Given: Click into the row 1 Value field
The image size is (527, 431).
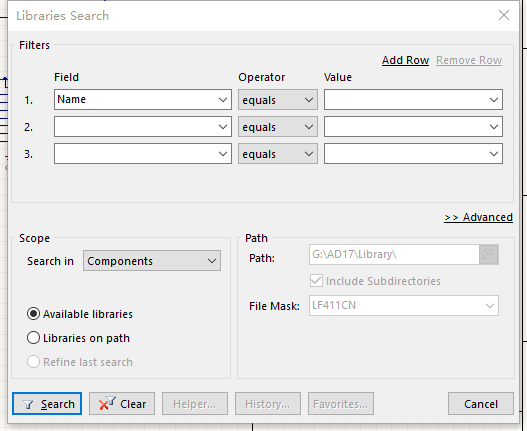Looking at the screenshot, I should (405, 100).
